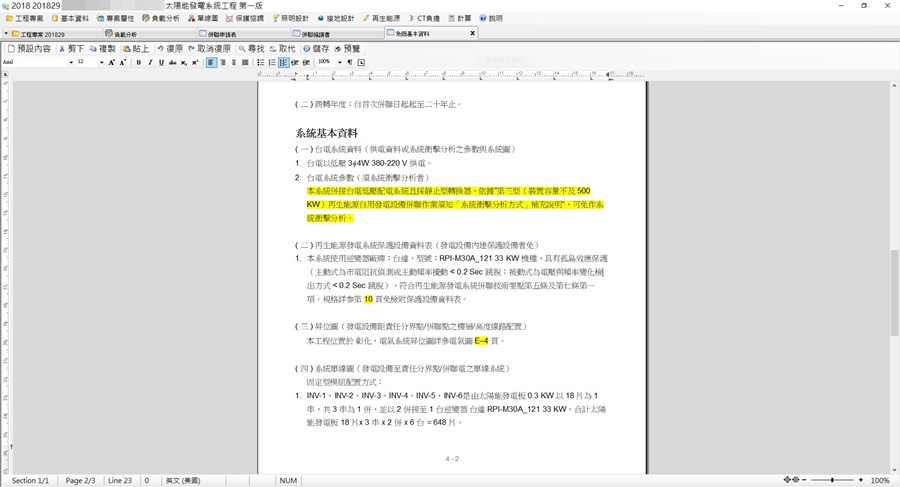The height and width of the screenshot is (487, 900).
Task: Open 工程專案 menu
Action: [25, 18]
